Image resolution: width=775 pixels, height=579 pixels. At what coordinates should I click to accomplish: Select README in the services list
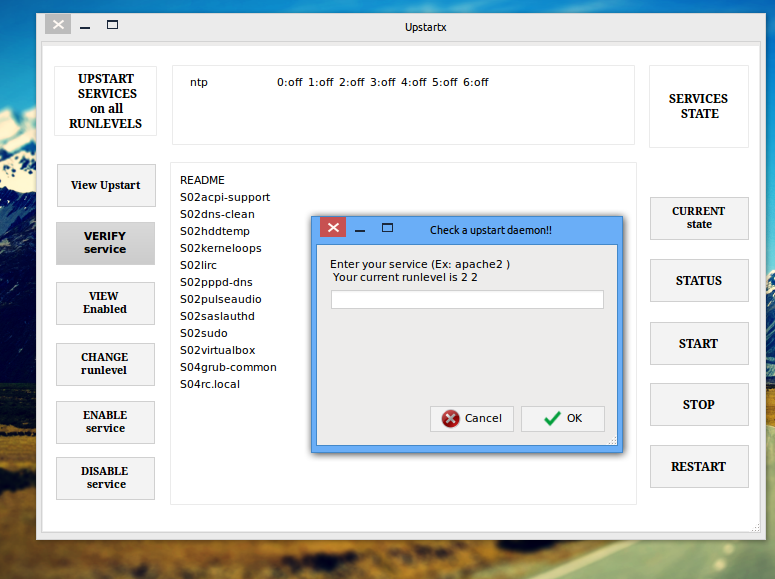(202, 180)
